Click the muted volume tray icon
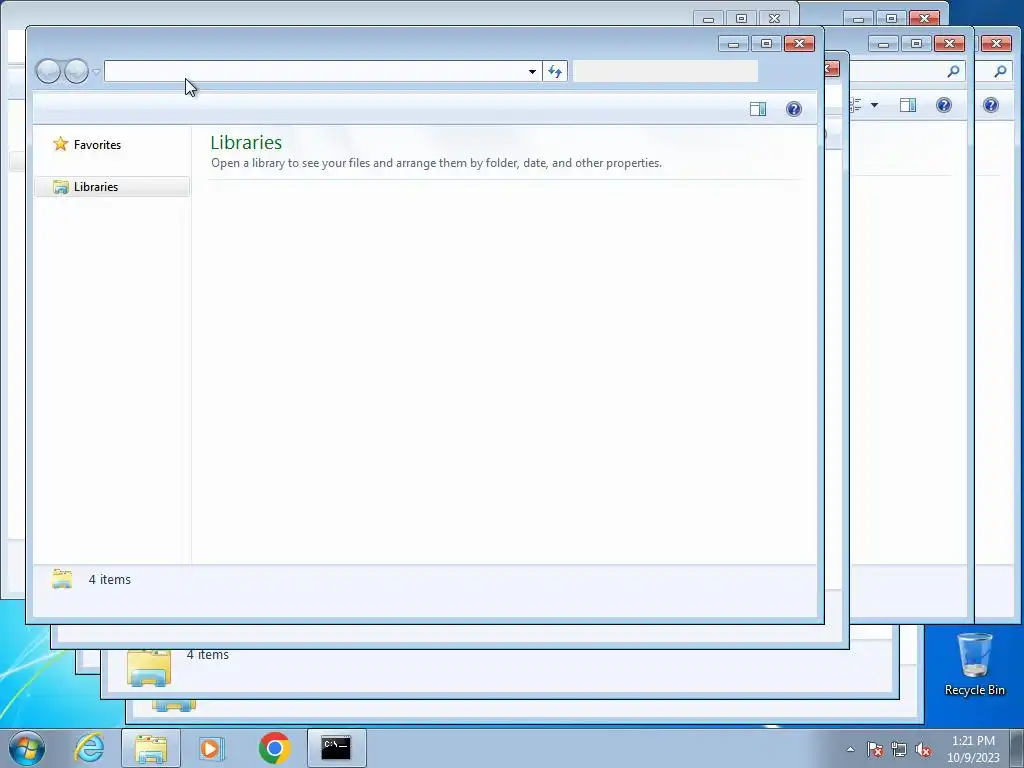1024x768 pixels. (x=923, y=749)
